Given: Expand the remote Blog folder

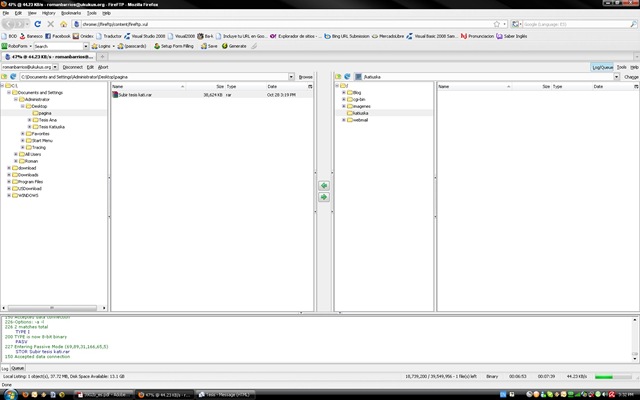Looking at the screenshot, I should coord(344,93).
